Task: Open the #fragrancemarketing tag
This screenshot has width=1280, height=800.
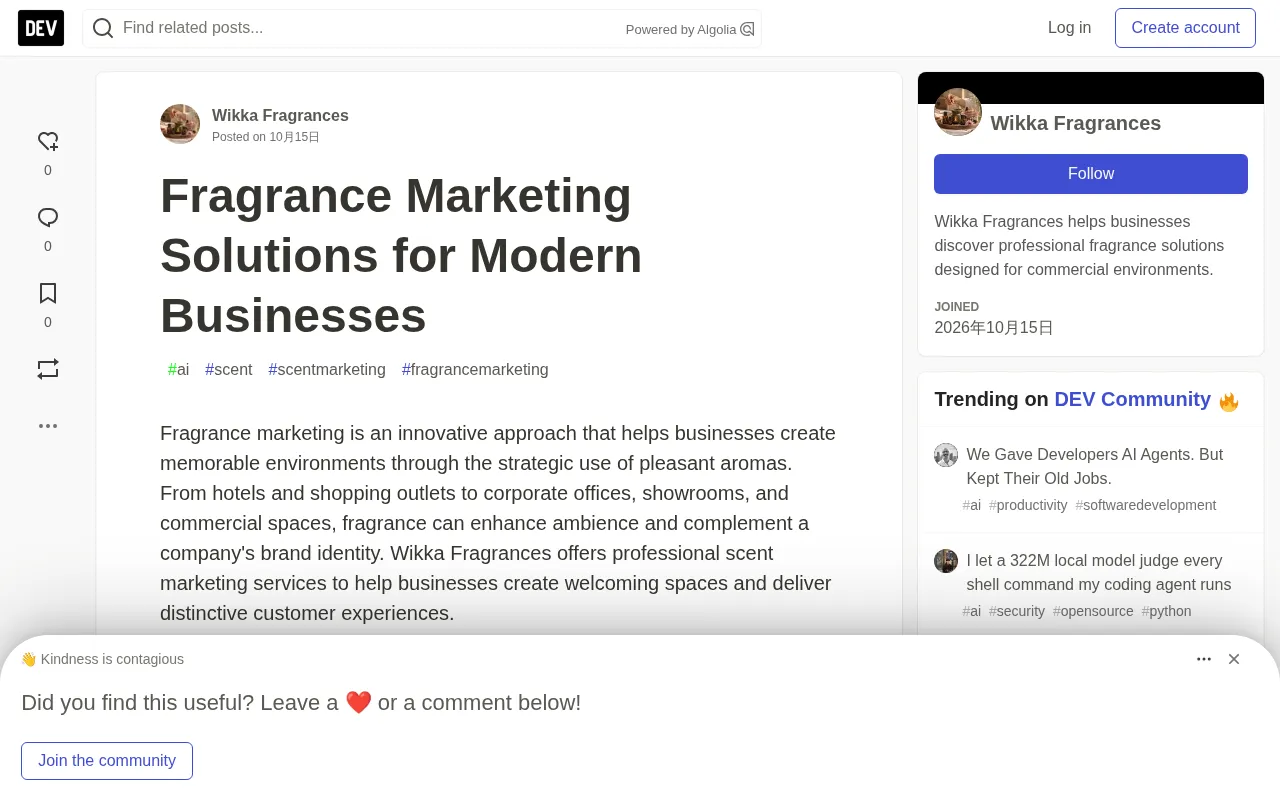Action: tap(475, 370)
